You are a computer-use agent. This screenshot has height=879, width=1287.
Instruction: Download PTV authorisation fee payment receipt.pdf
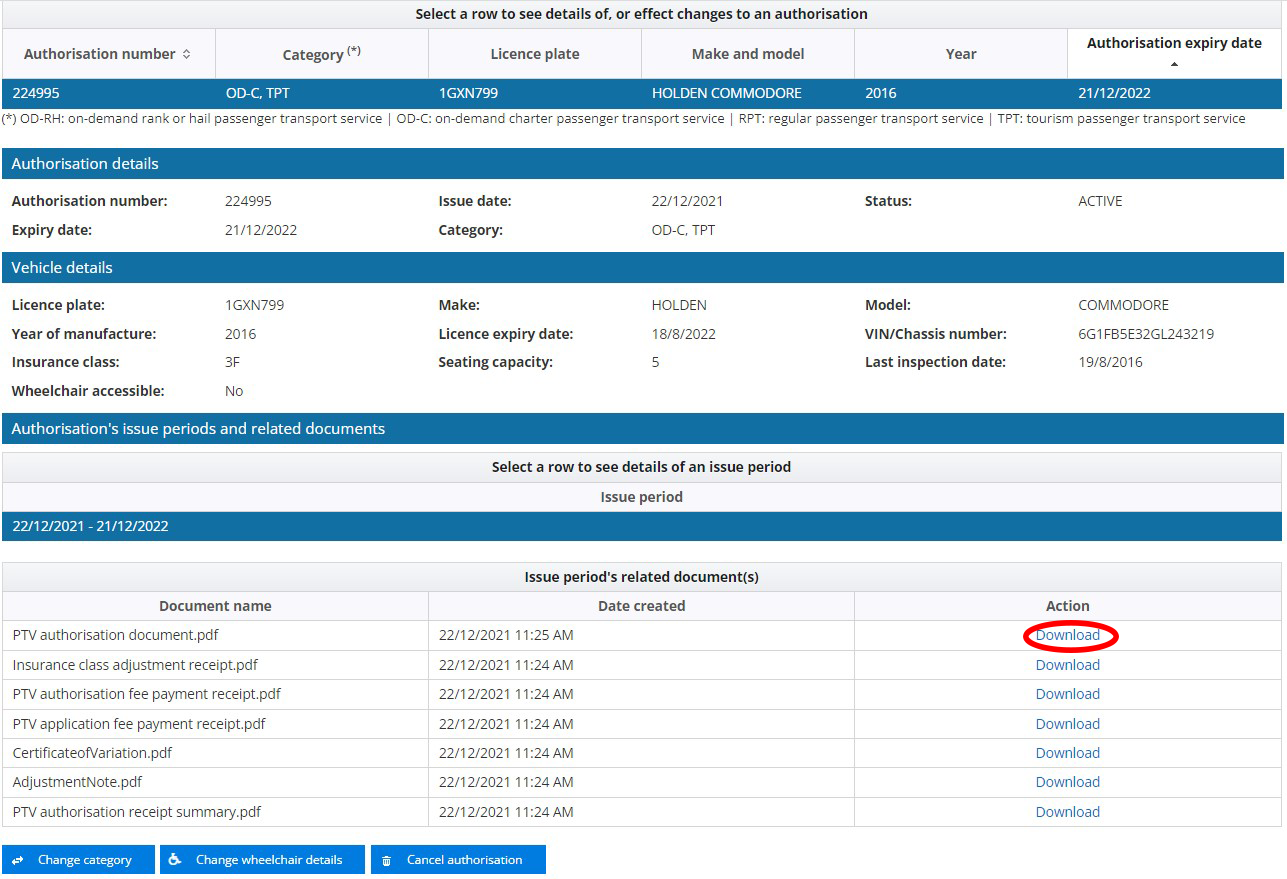pyautogui.click(x=1067, y=694)
